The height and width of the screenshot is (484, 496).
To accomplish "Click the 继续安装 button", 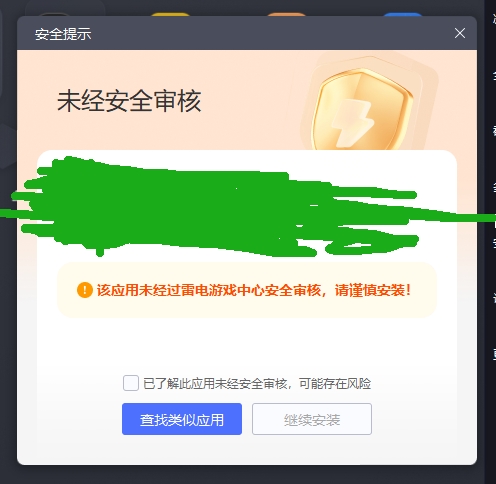I will click(312, 419).
